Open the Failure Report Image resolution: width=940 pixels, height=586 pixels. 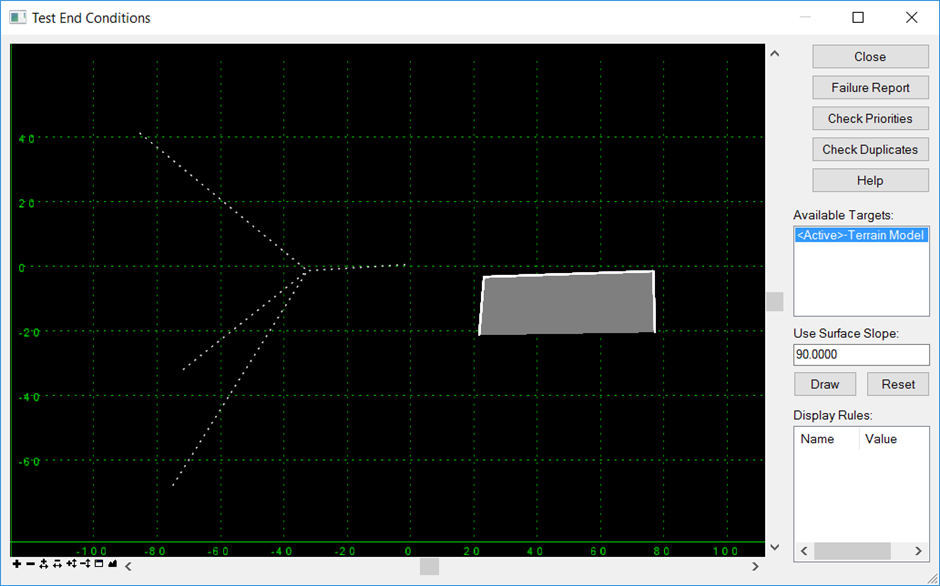pyautogui.click(x=870, y=88)
